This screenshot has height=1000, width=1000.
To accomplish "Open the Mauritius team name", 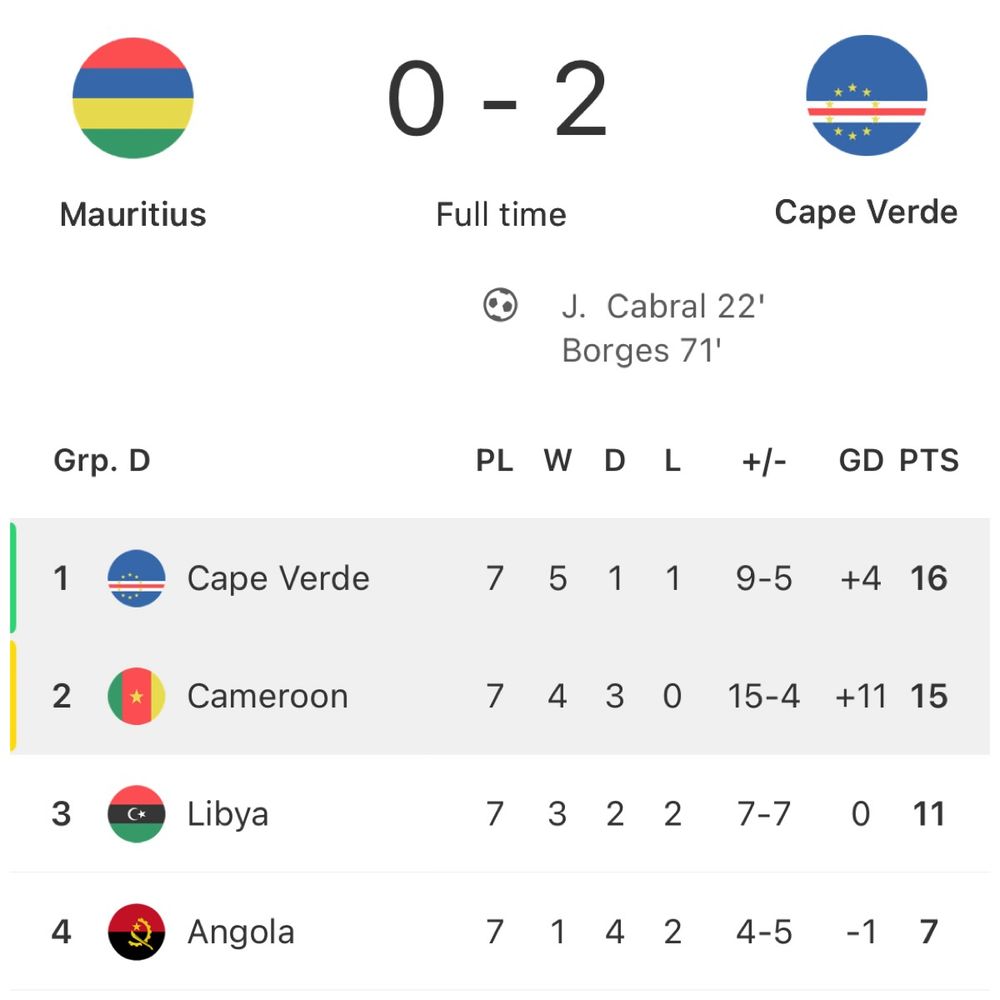I will [x=133, y=214].
